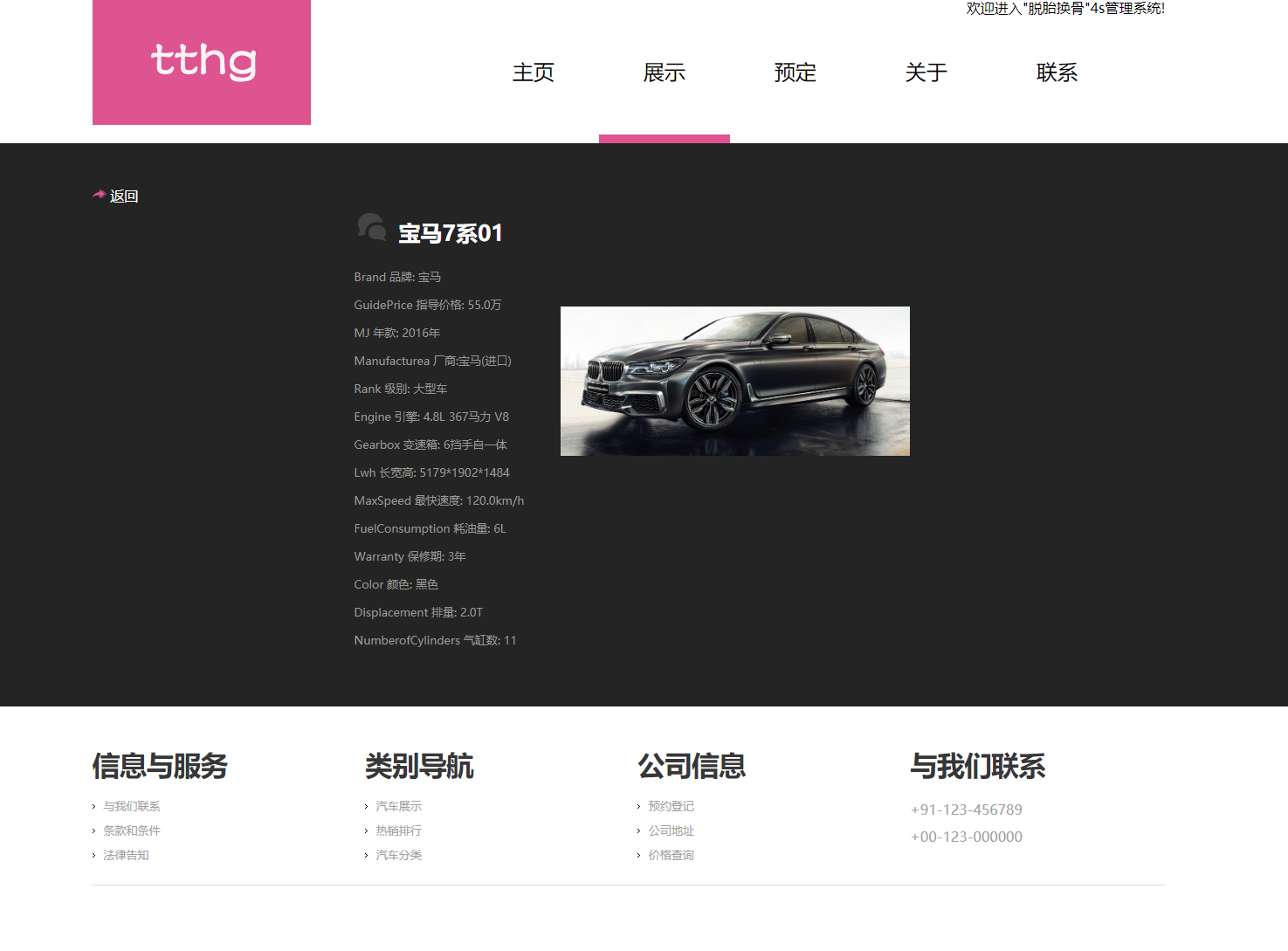Image resolution: width=1288 pixels, height=951 pixels.
Task: Click the 返回 link to go back
Action: [125, 196]
